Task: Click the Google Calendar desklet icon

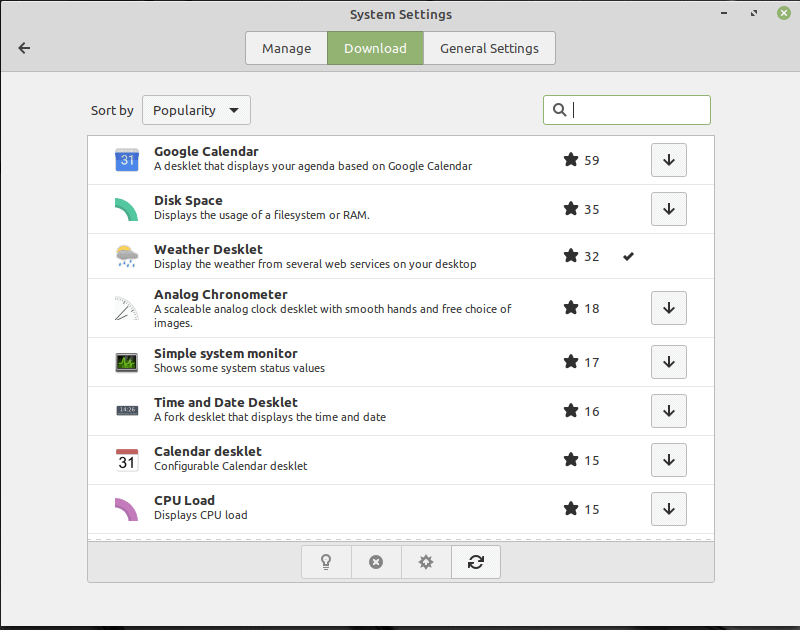Action: (126, 160)
